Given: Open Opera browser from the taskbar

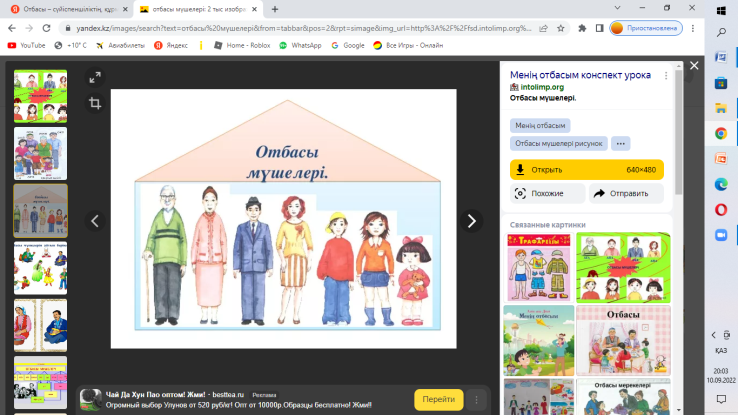Looking at the screenshot, I should tap(721, 210).
